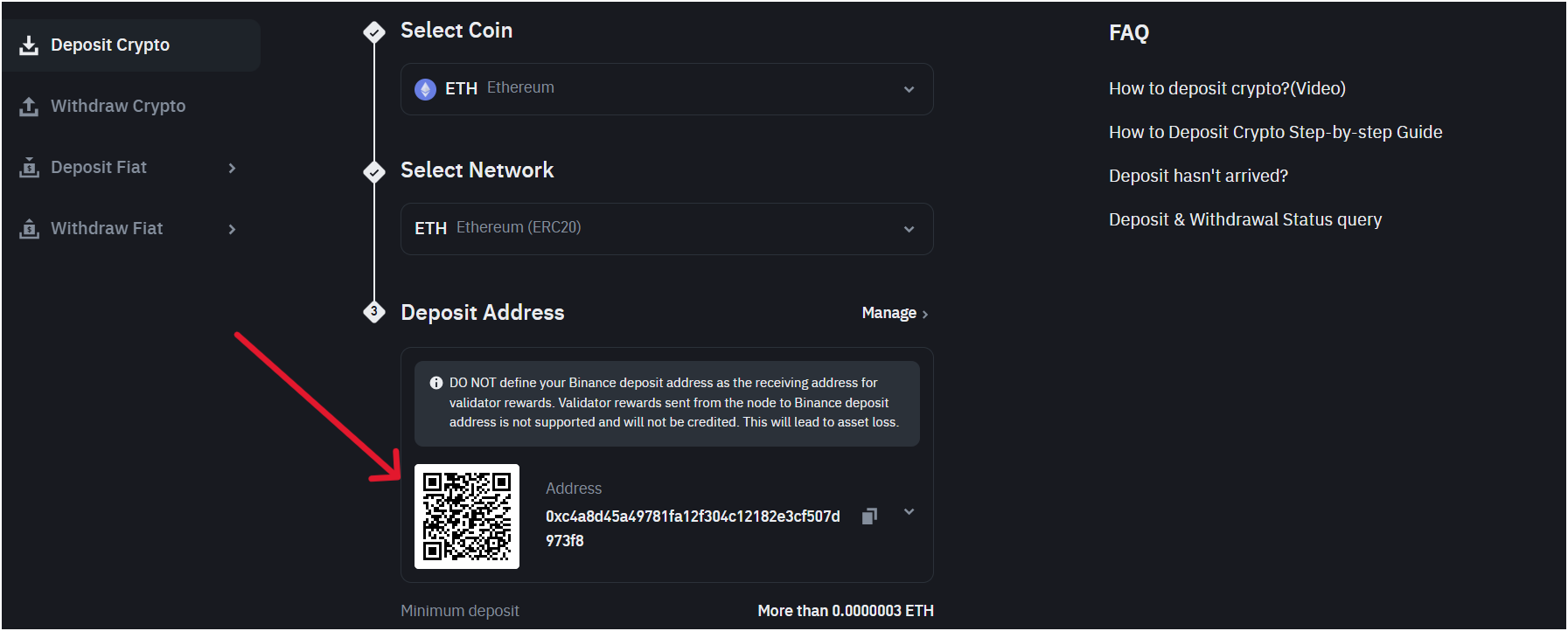The image size is (1568, 631).
Task: Copy the deposit address with copy icon
Action: point(869,517)
